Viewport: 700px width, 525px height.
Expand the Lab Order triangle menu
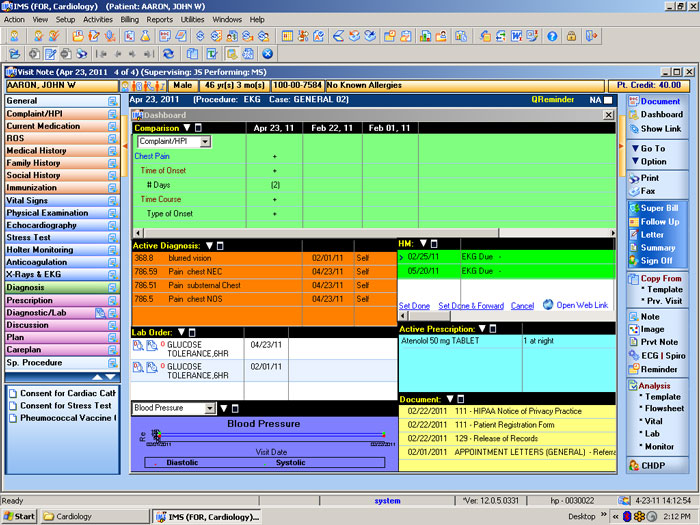[x=181, y=332]
